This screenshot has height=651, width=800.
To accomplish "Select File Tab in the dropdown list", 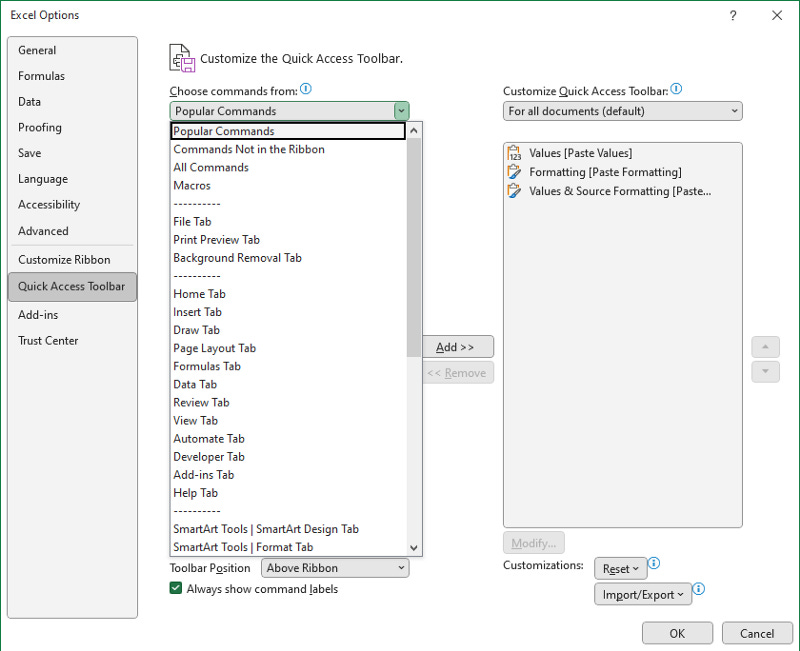I will (x=288, y=221).
